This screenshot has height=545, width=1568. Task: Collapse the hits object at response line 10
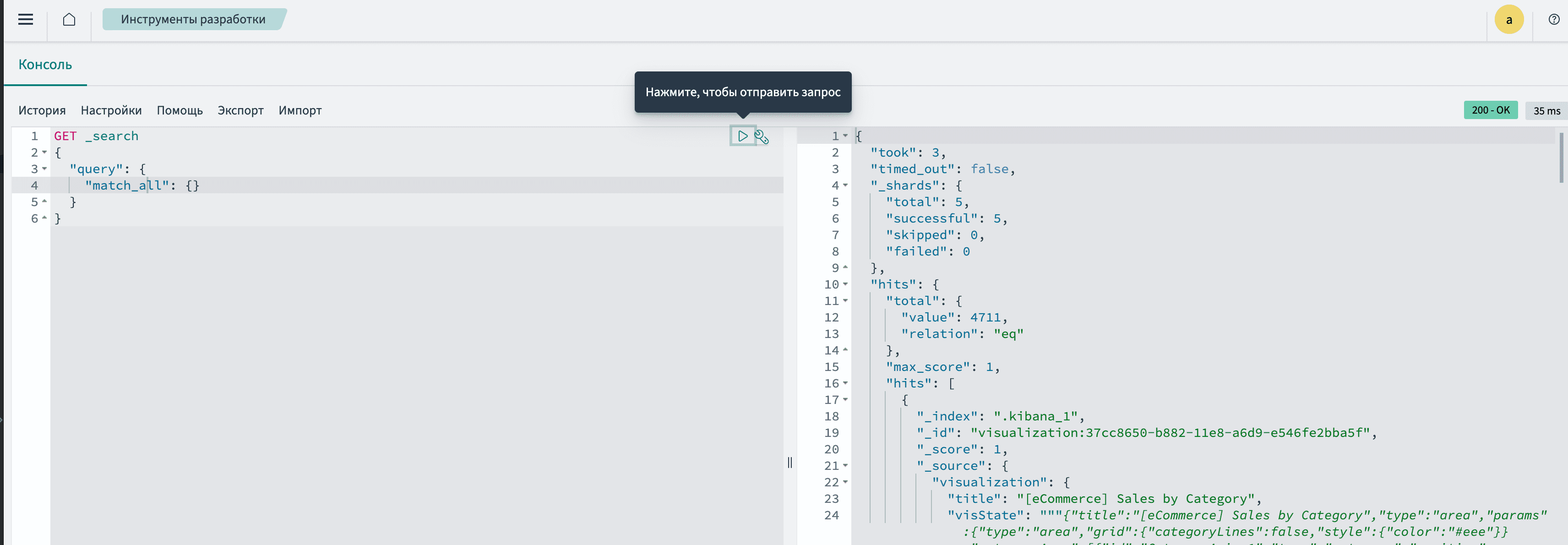pos(845,284)
